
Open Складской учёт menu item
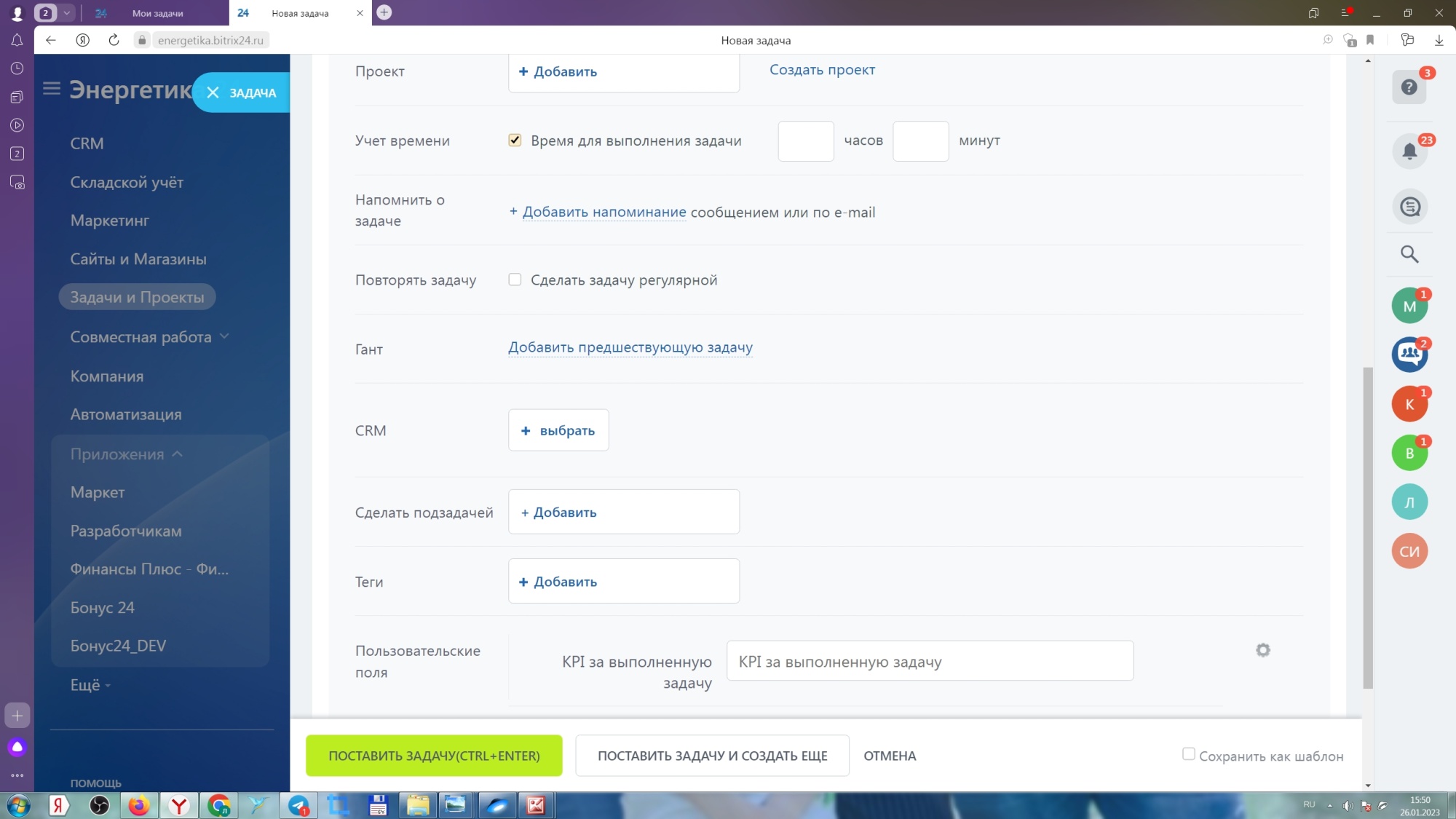tap(127, 182)
